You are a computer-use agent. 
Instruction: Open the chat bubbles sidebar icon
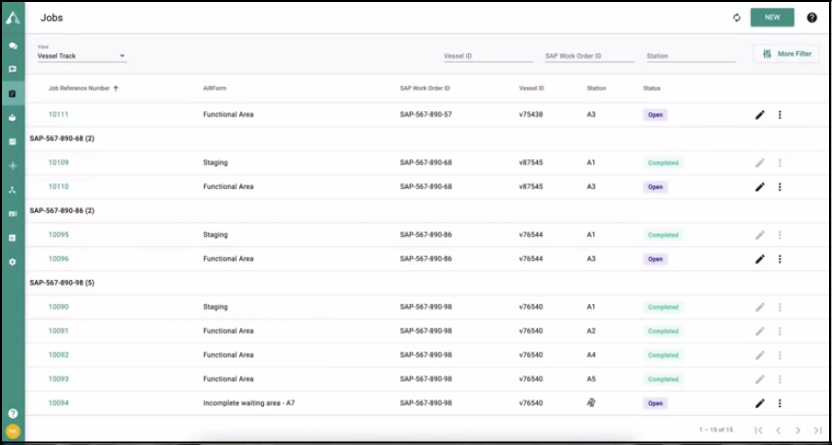pyautogui.click(x=13, y=46)
